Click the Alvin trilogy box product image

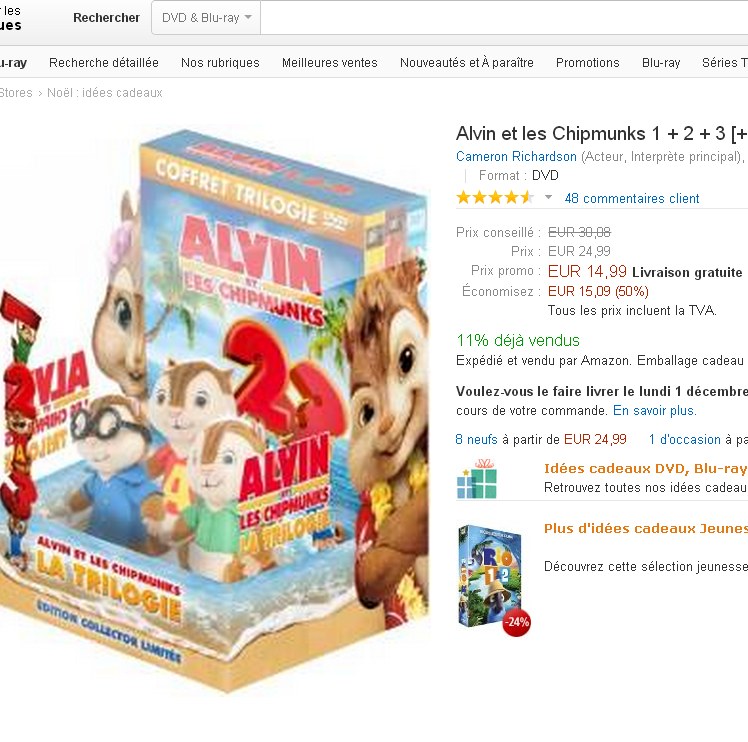pos(214,410)
